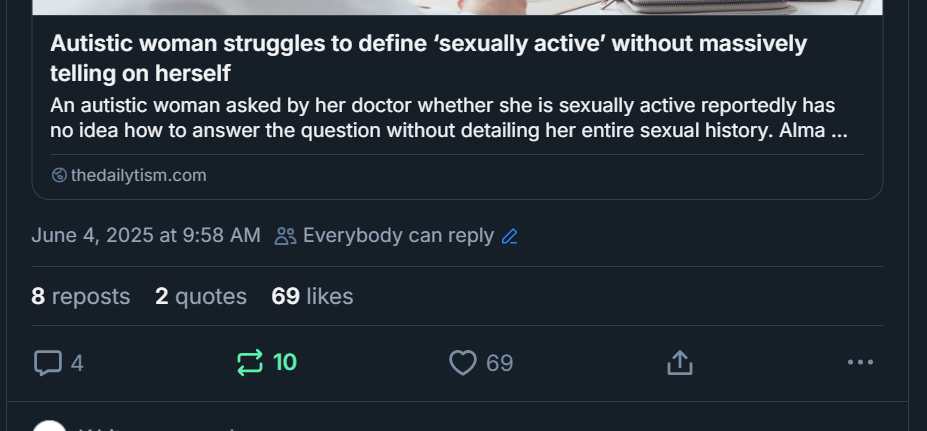Show who gave the 69 likes
Screen dimensions: 927x431
(x=312, y=296)
